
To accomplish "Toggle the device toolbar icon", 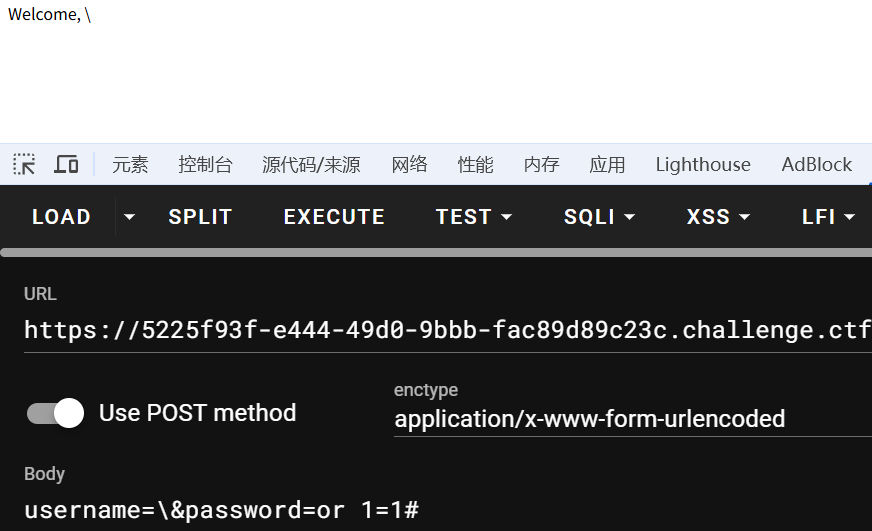I will (66, 164).
